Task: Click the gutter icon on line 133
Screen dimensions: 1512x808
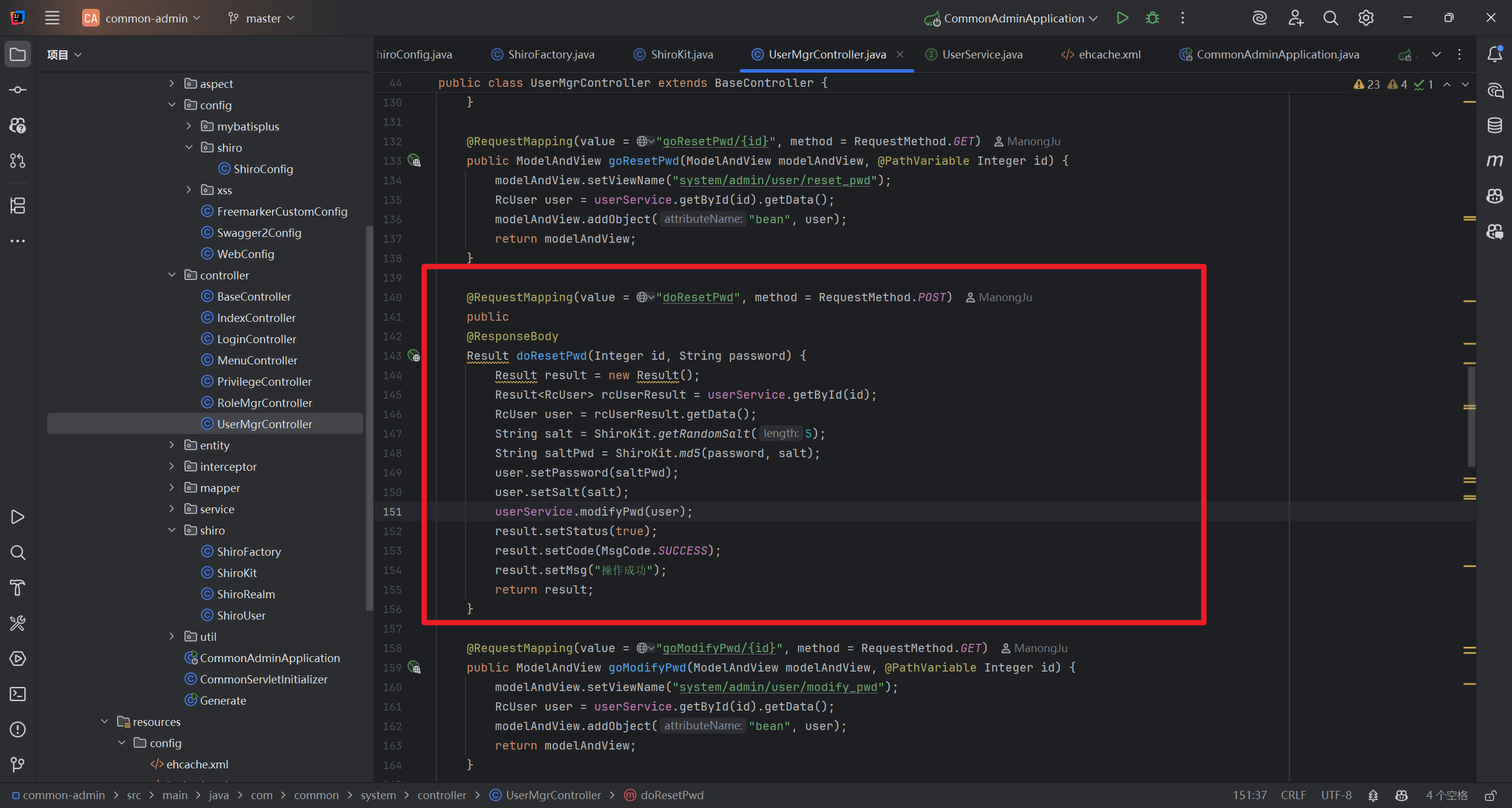Action: [415, 161]
